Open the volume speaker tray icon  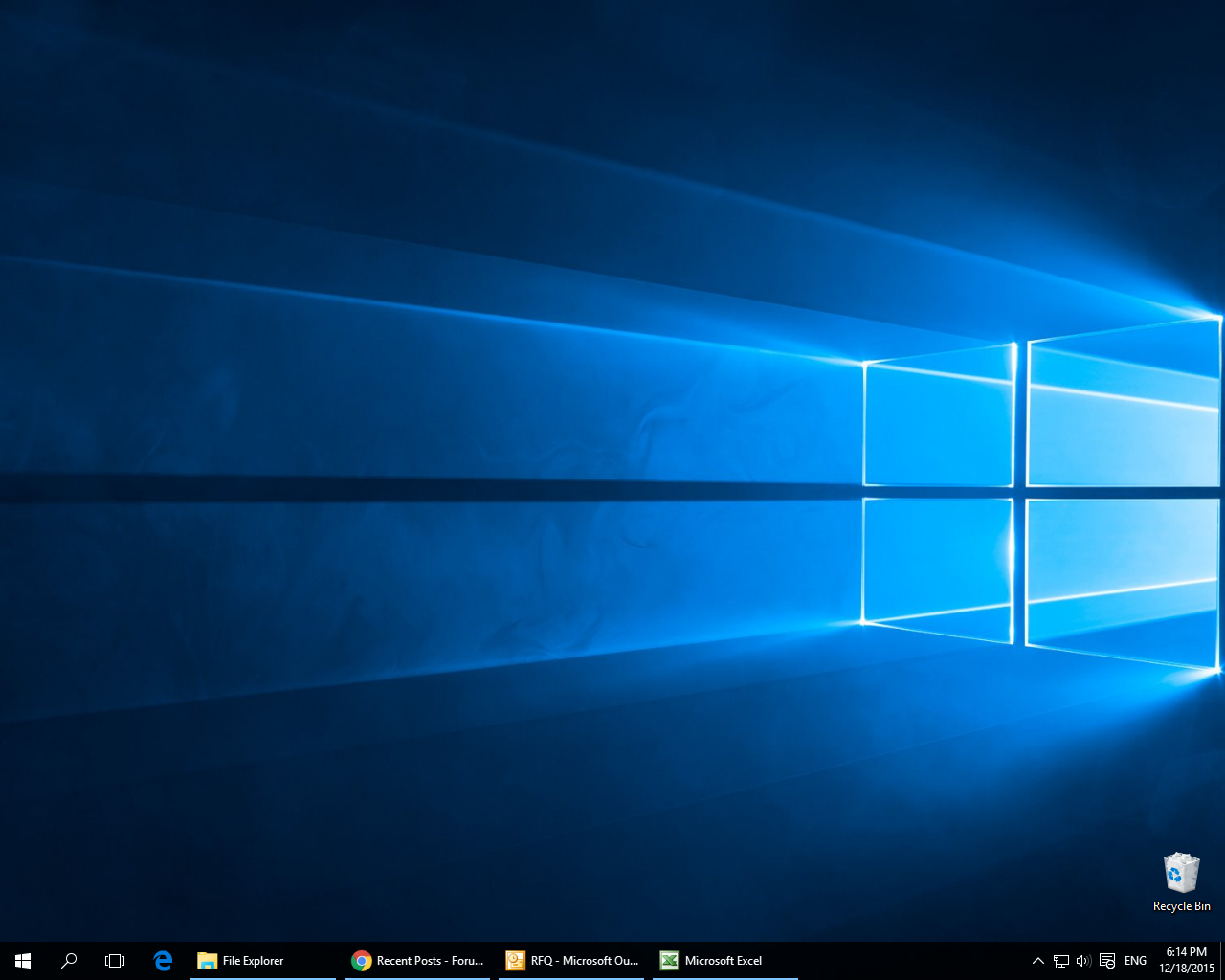[1083, 961]
